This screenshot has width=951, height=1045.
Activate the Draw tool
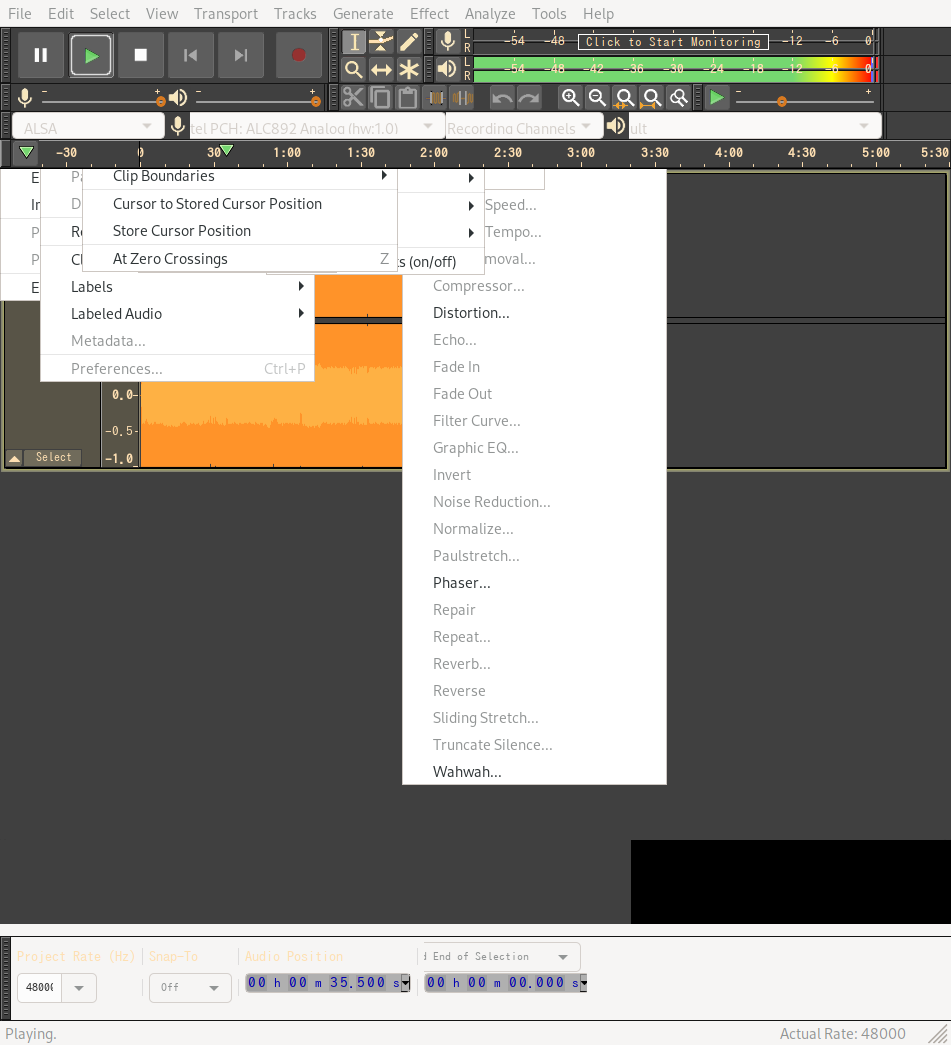coord(410,41)
